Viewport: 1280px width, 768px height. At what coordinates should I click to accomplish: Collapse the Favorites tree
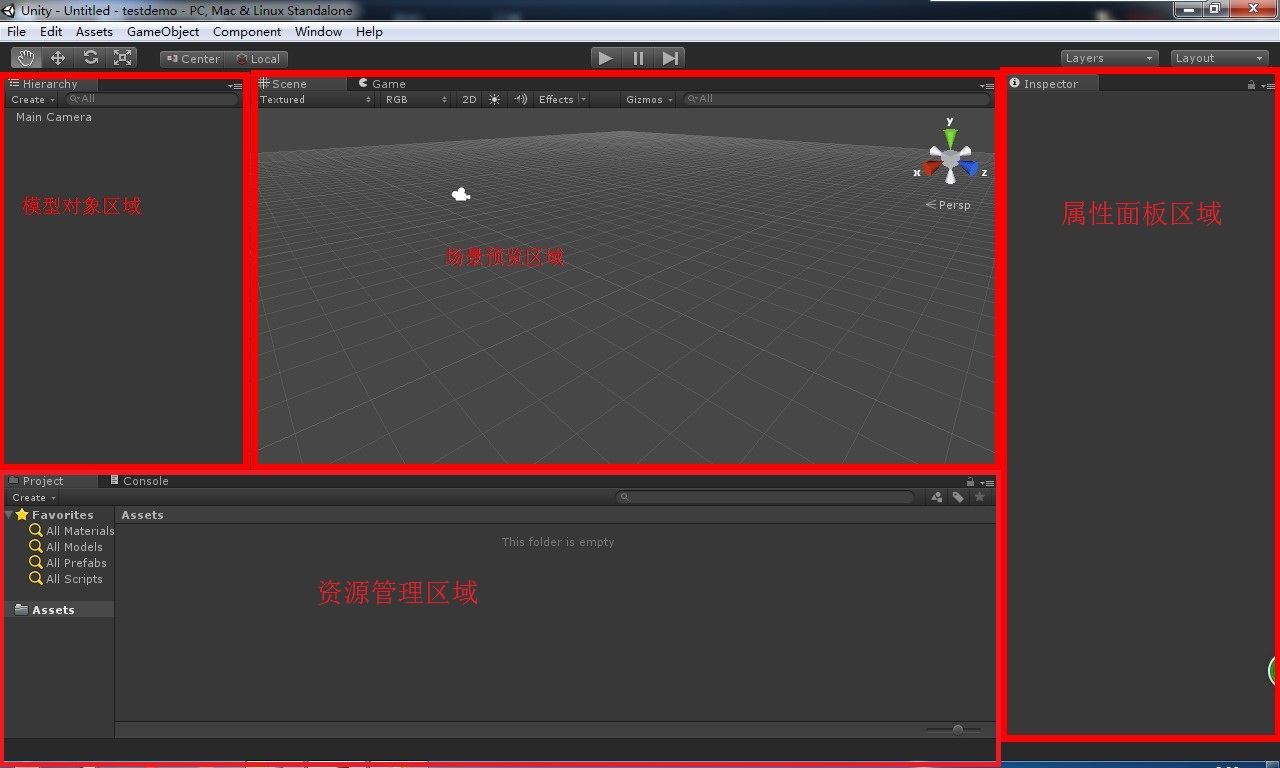click(9, 515)
